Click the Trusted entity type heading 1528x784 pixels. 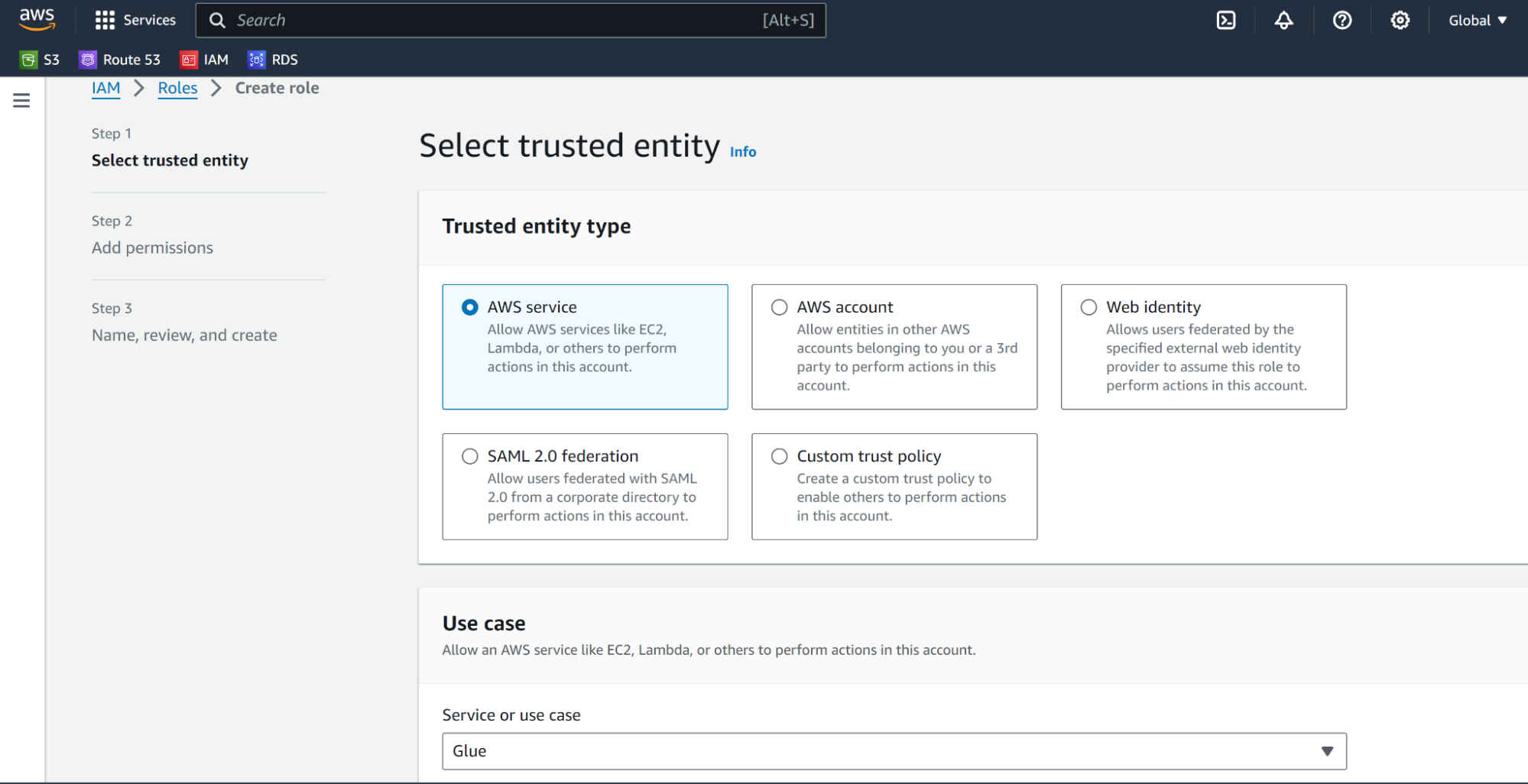point(537,226)
